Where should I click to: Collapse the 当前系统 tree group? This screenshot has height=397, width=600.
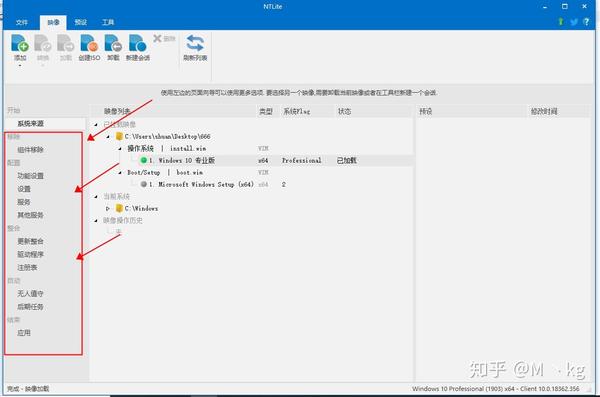96,196
